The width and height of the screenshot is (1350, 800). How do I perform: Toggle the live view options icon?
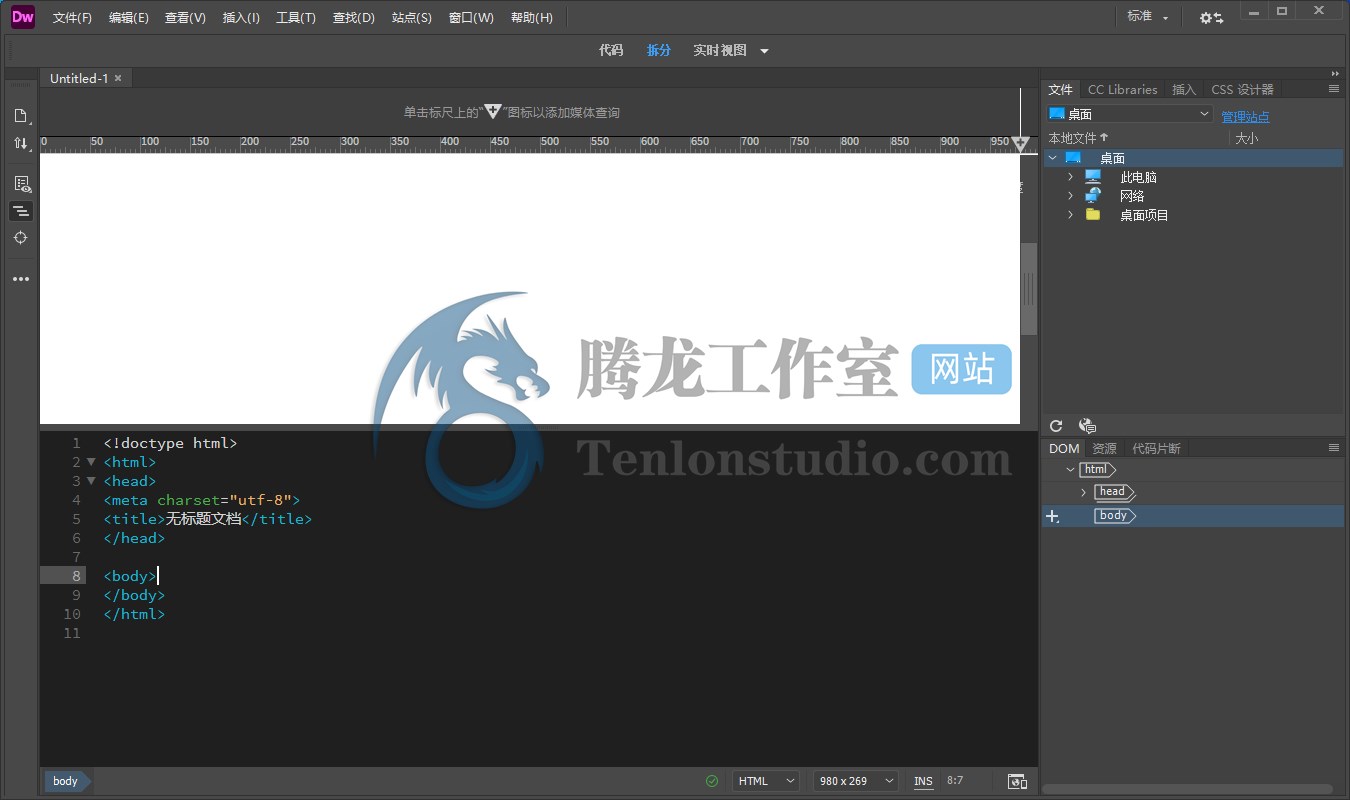pos(21,184)
